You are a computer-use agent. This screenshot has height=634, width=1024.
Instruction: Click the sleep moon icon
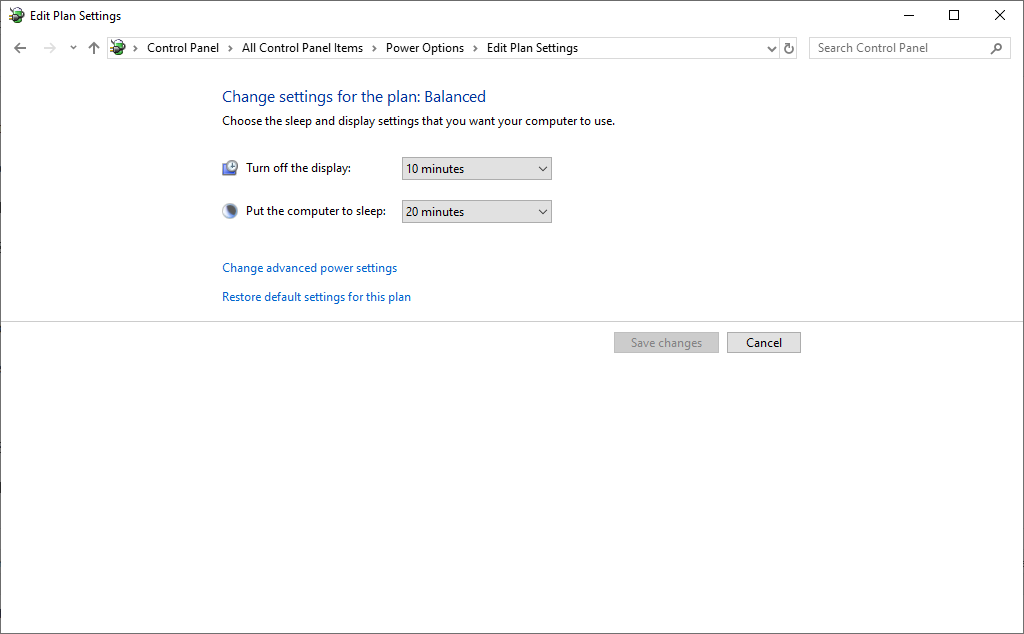point(230,211)
